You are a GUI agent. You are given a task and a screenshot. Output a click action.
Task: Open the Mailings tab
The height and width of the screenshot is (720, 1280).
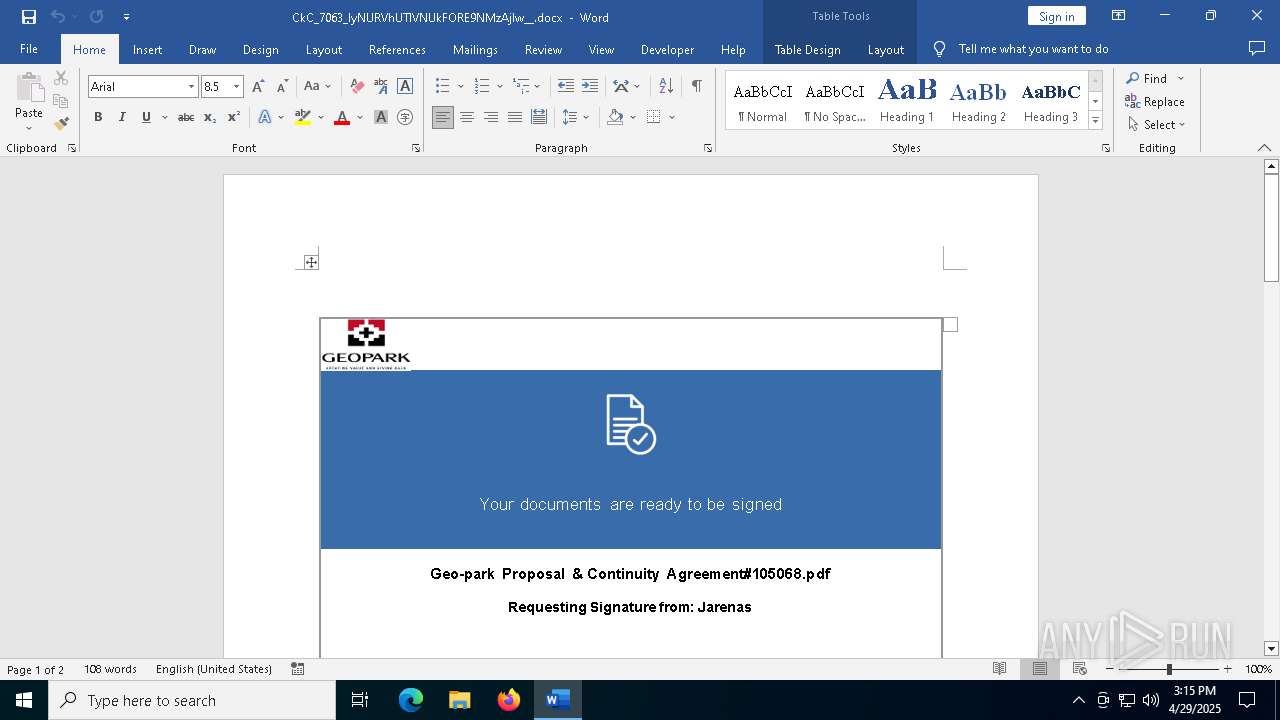click(x=475, y=49)
